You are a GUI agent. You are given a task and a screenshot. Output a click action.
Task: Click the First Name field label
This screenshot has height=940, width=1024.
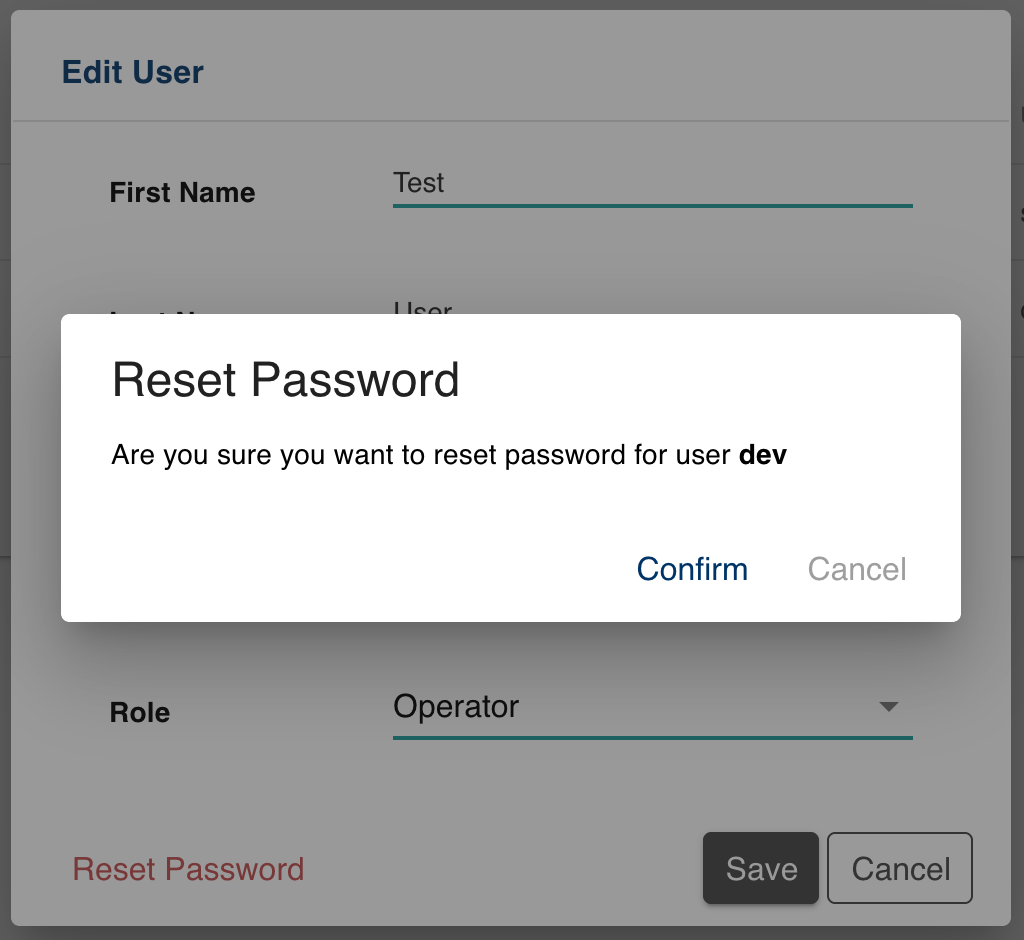[x=182, y=192]
